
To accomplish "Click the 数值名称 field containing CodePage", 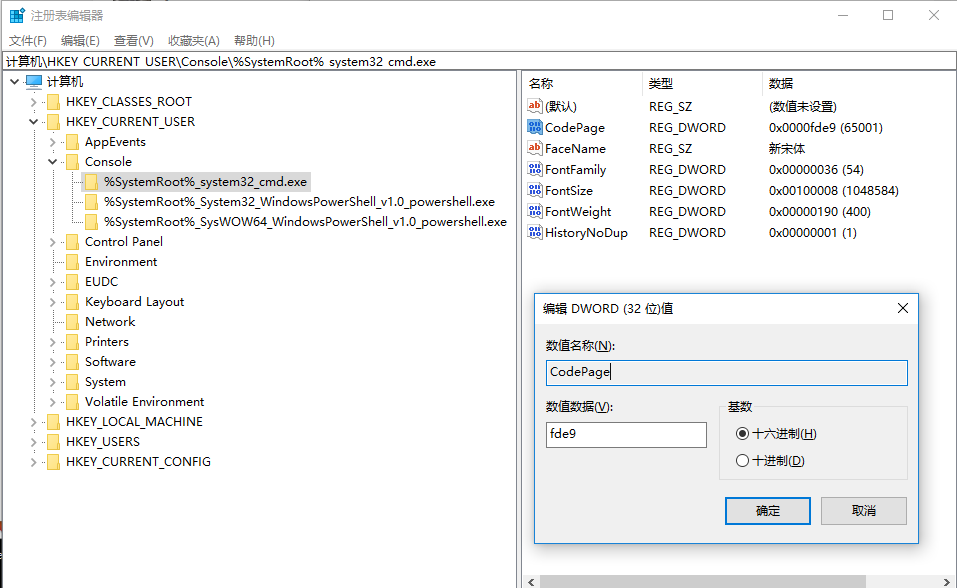I will coord(726,372).
